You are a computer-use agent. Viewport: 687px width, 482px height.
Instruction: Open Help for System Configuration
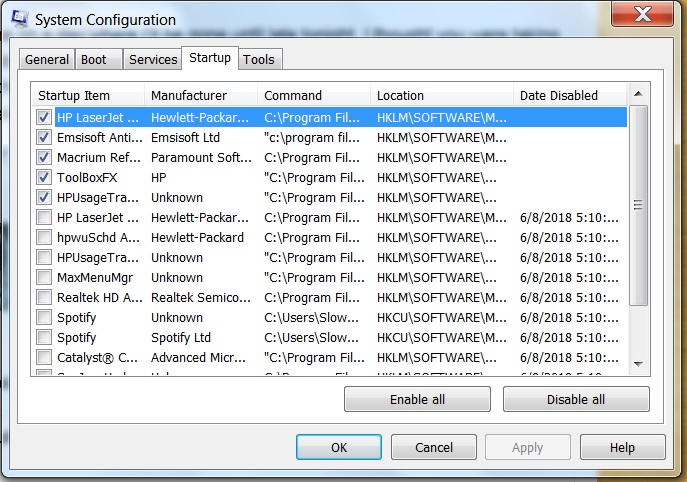coord(622,447)
